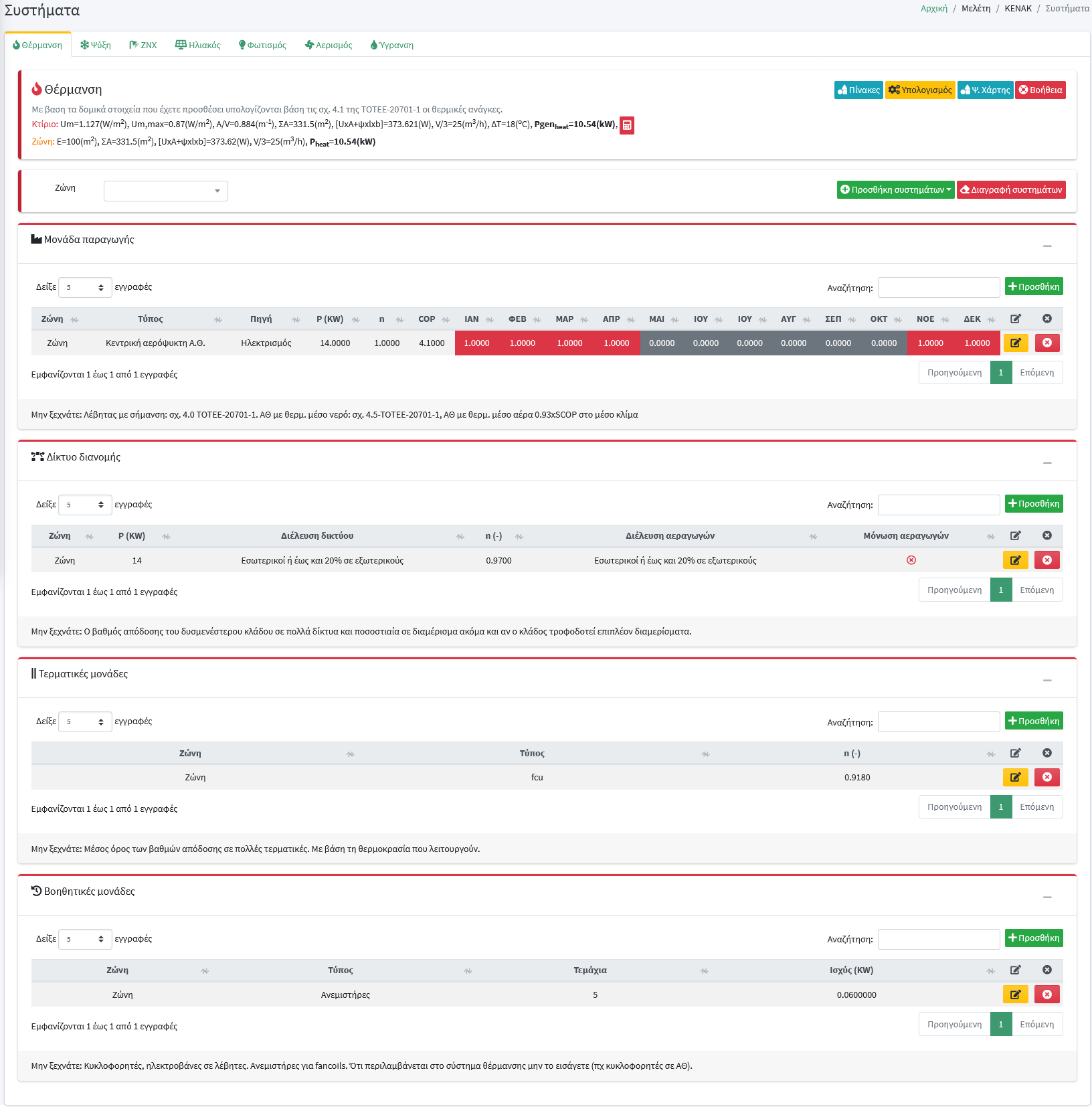Open the Ζώνη dropdown selector
The image size is (1092, 1111).
pos(165,191)
